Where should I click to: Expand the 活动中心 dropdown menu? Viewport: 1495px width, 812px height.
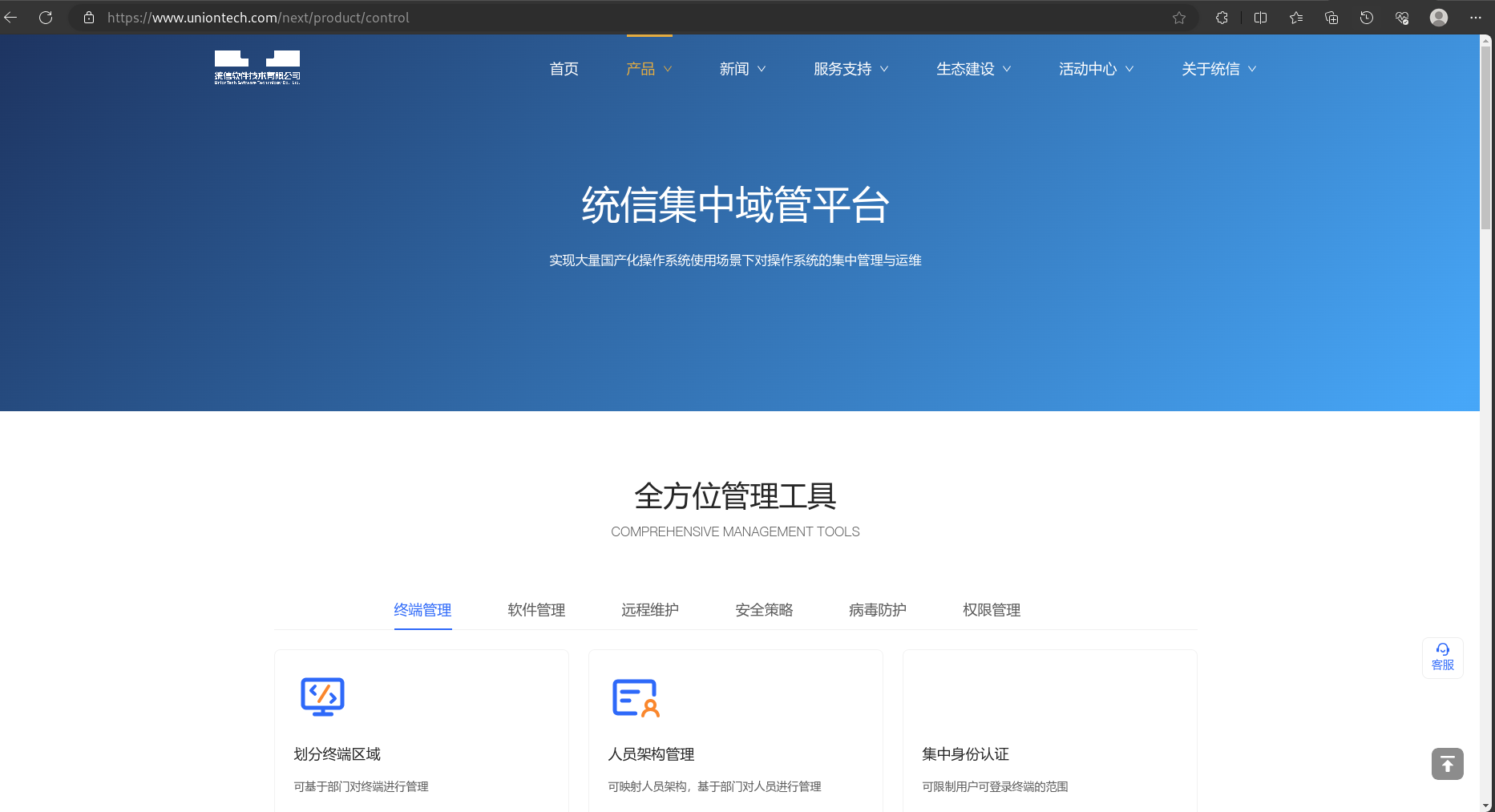point(1096,69)
